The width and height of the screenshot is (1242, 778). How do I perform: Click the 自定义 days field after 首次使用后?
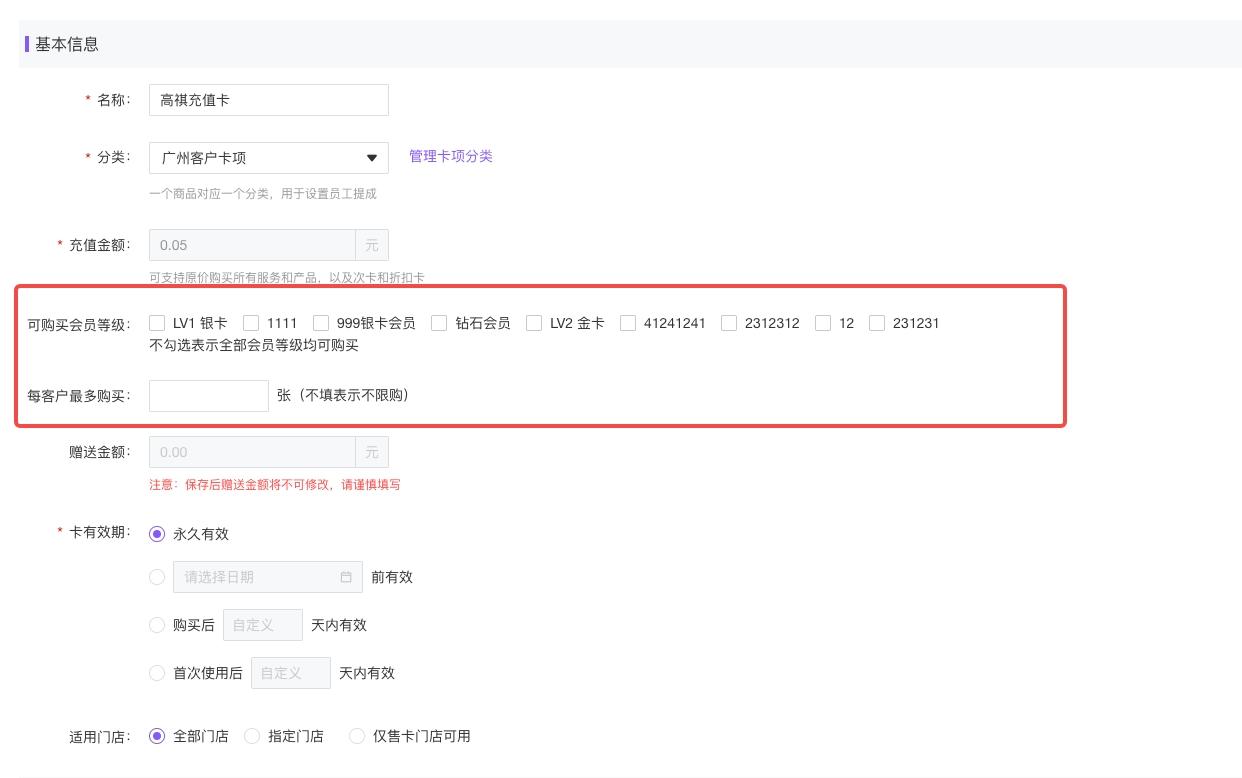coord(291,673)
